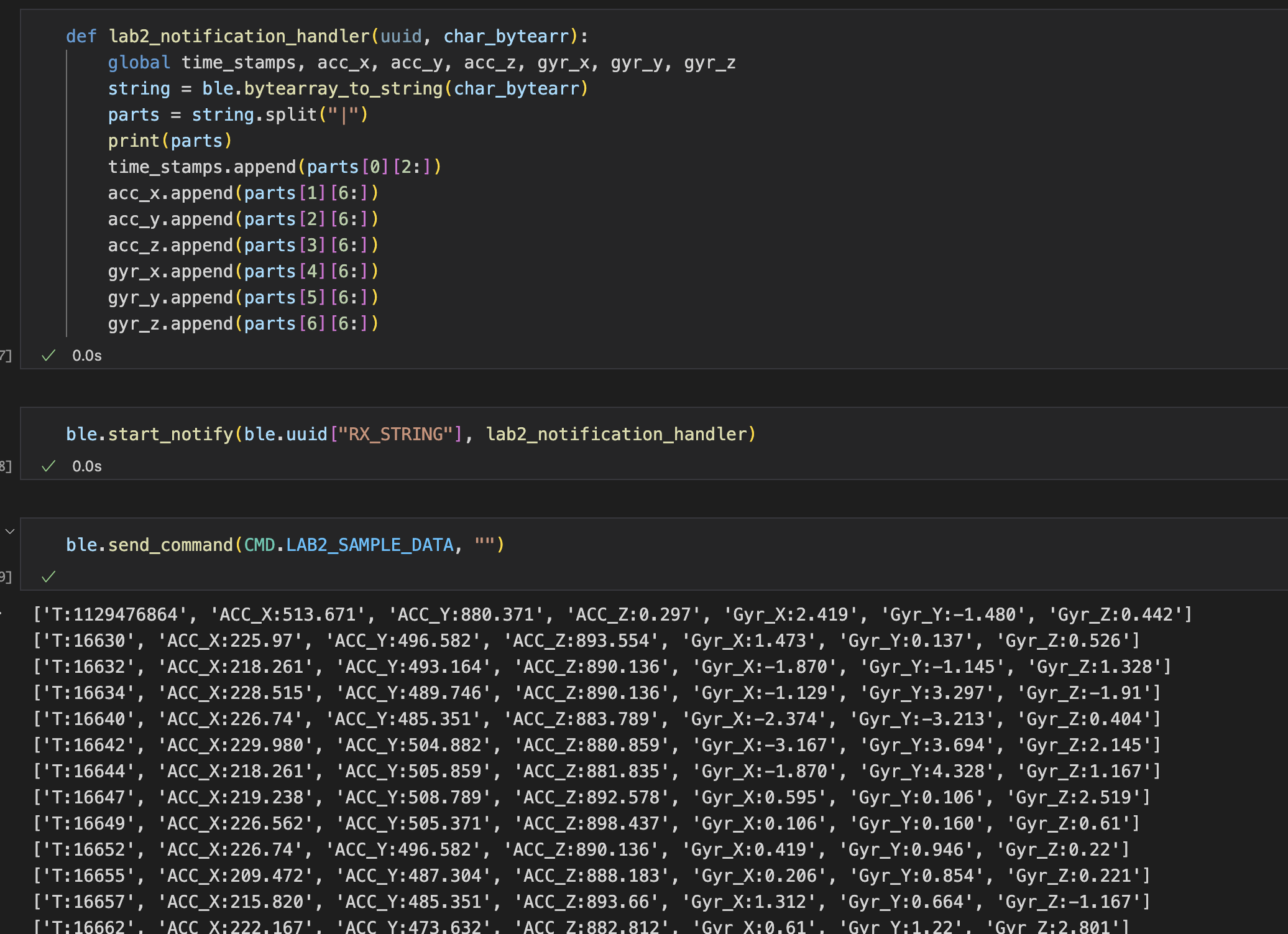
Task: Collapse the send_command cell with chevron
Action: [10, 532]
